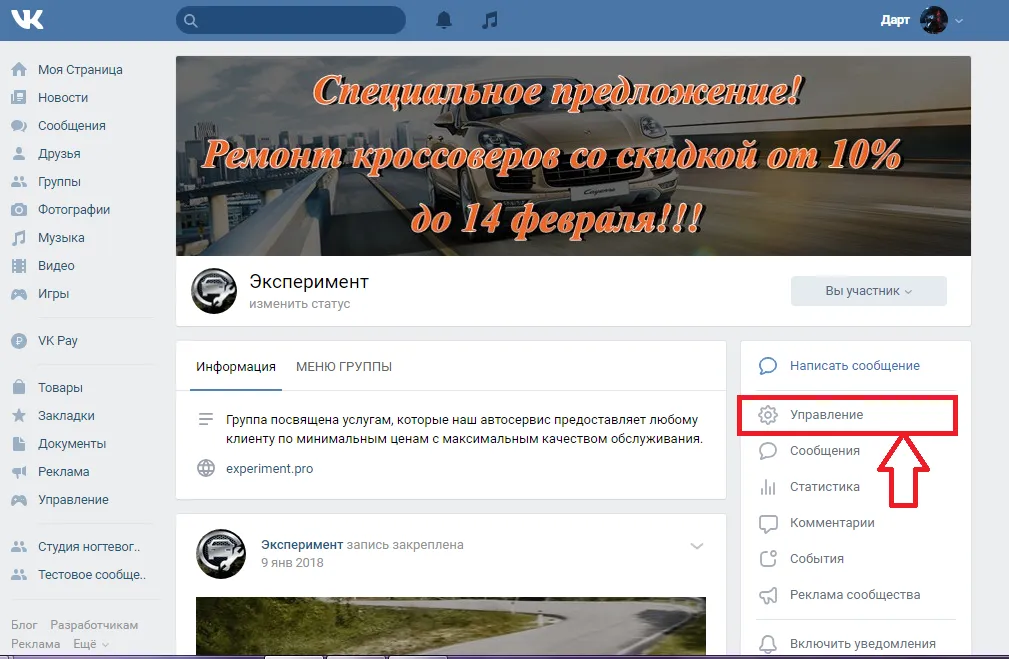The image size is (1009, 659).
Task: Click the Игры gamepad icon
Action: [19, 293]
